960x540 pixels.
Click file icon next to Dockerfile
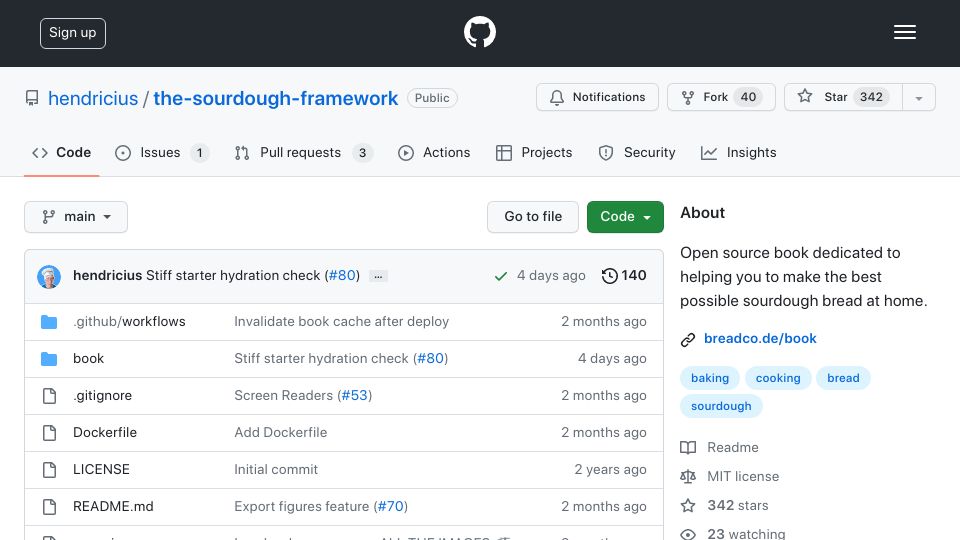[x=50, y=433]
